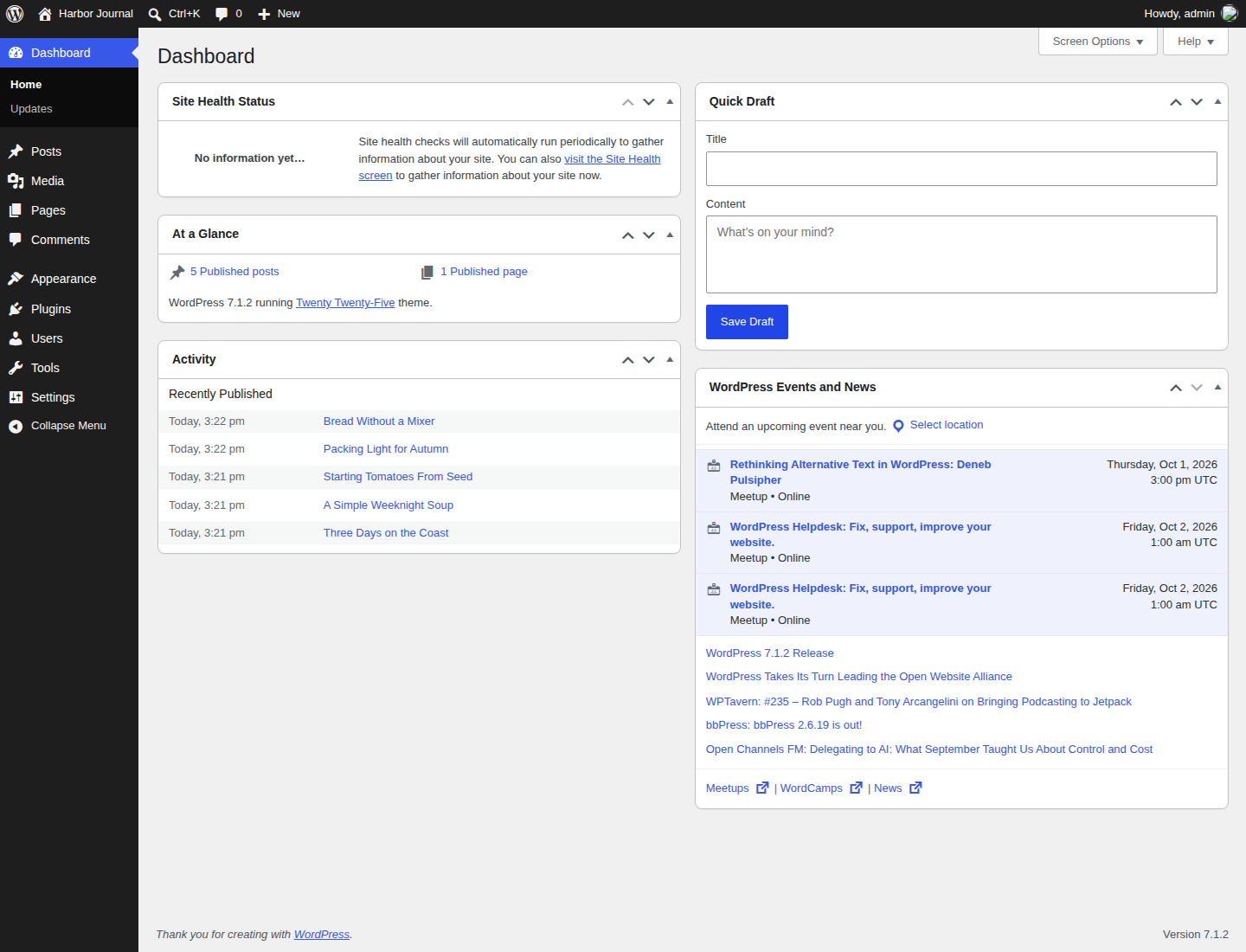Viewport: 1246px width, 952px height.
Task: Move Activity widget down
Action: 649,360
